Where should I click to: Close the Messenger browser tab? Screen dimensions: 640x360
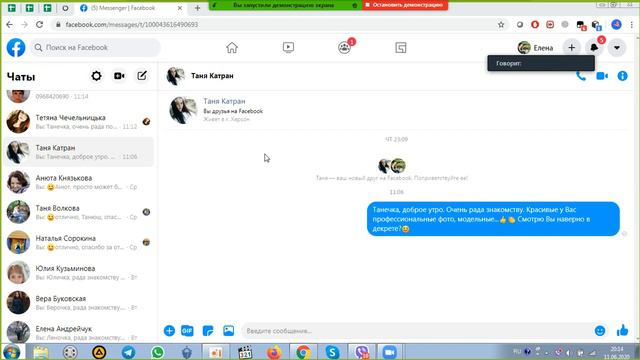click(x=180, y=8)
